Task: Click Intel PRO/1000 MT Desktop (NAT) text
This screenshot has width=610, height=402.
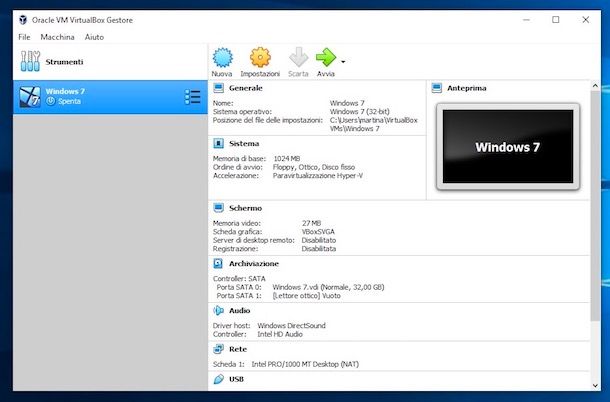Action: (x=305, y=364)
